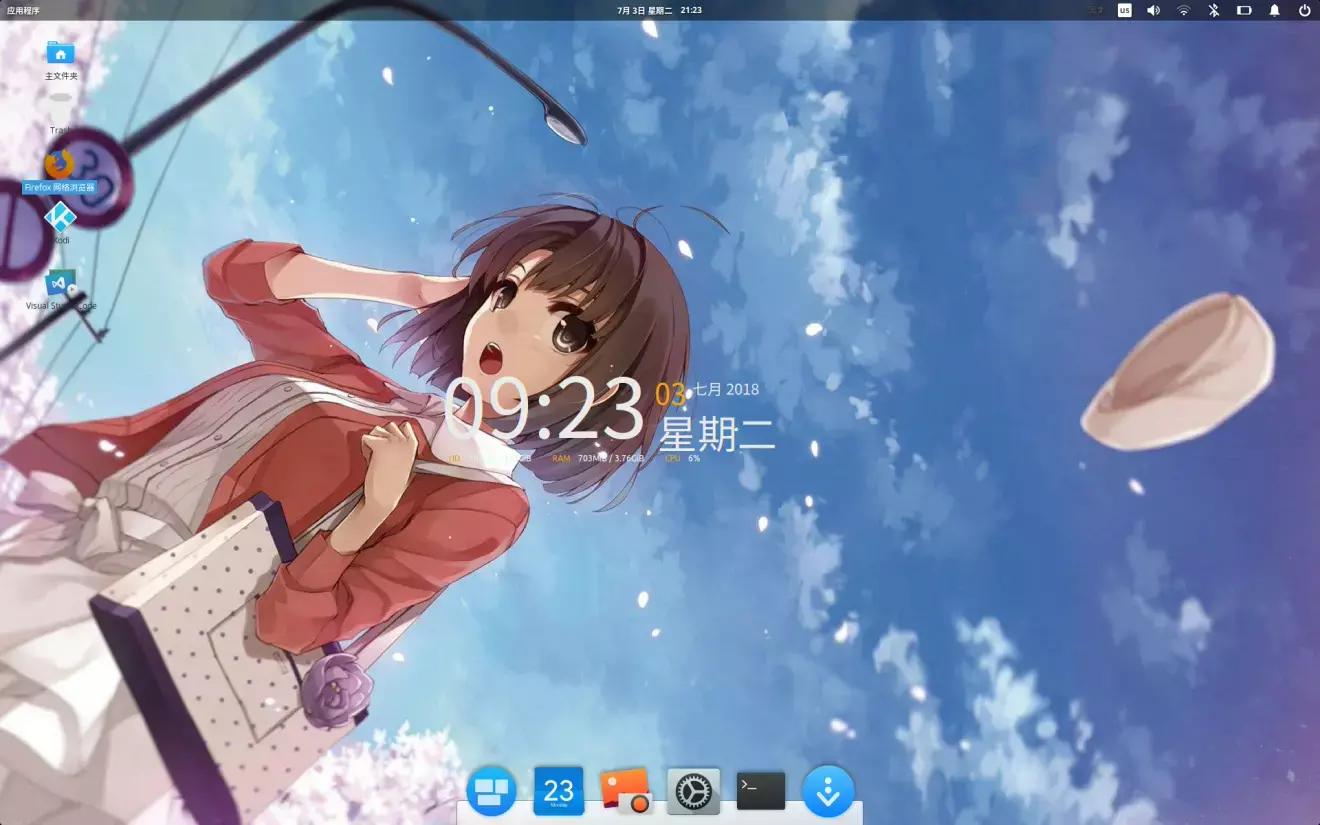
Task: Click the battery status icon
Action: [1244, 10]
